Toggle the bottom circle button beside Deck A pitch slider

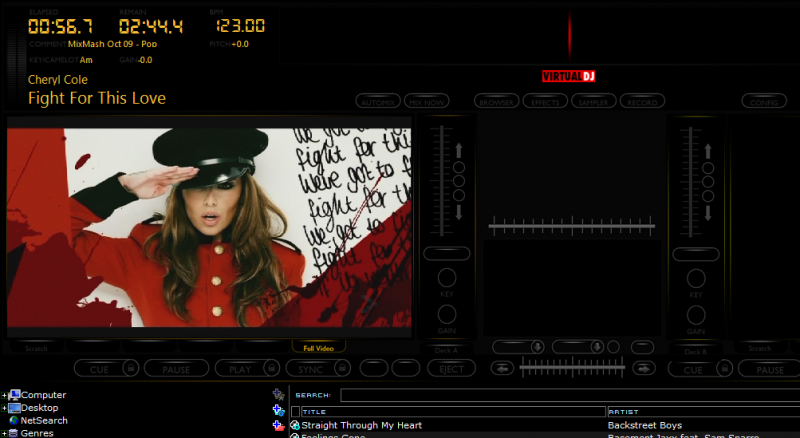coord(459,195)
